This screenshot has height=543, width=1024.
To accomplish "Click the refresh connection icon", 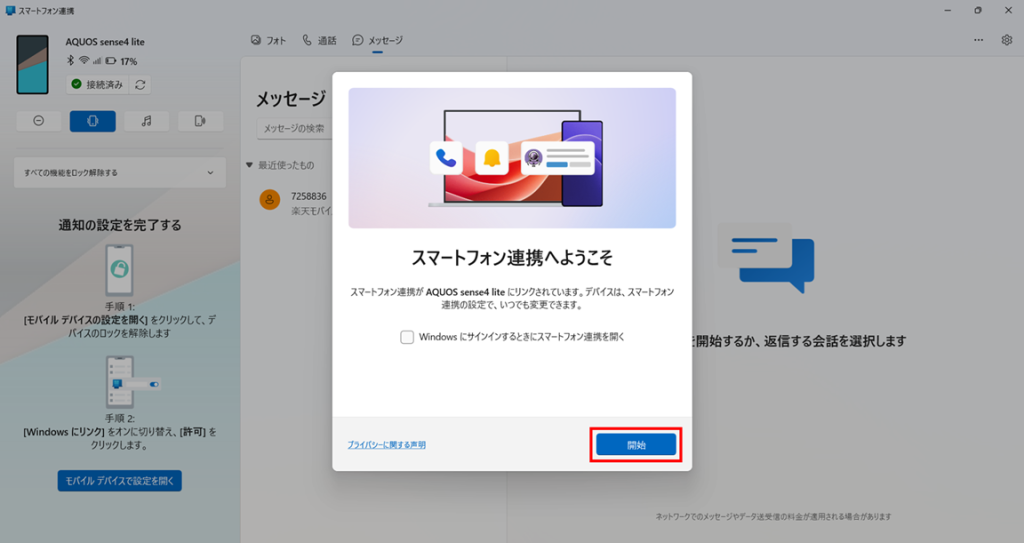I will (x=140, y=85).
